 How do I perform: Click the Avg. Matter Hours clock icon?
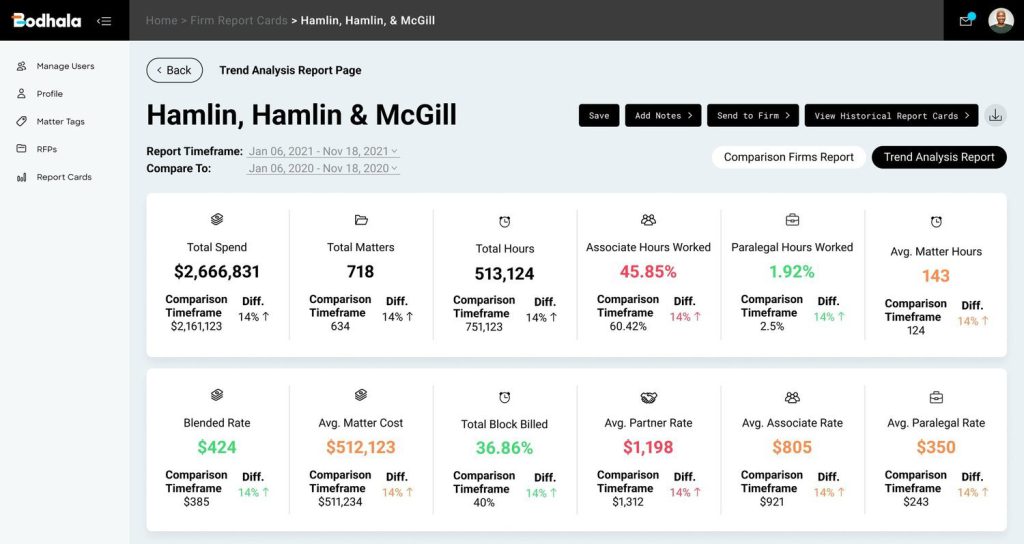pos(936,222)
